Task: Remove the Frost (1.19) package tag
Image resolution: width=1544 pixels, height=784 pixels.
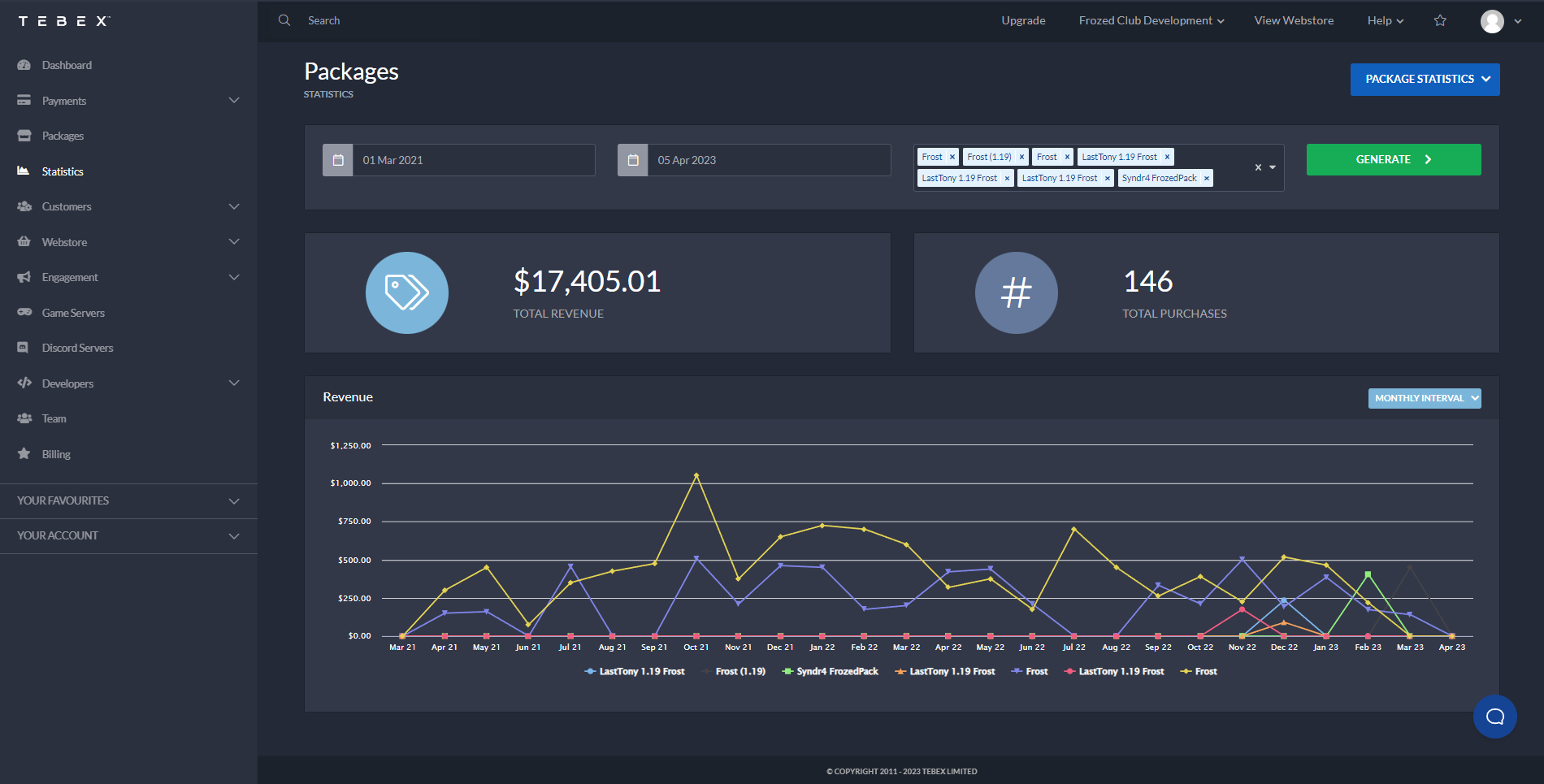Action: pos(1021,157)
